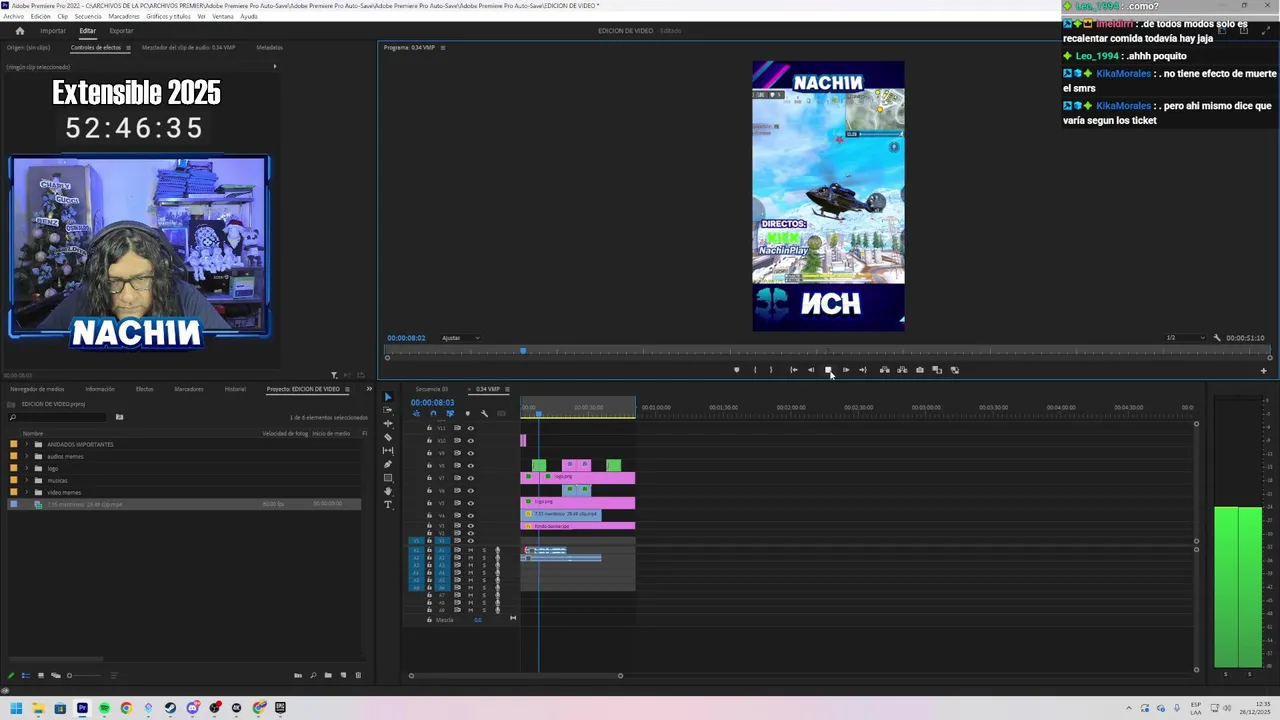Toggle visibility eye of track V6
The height and width of the screenshot is (720, 1280).
[x=470, y=491]
